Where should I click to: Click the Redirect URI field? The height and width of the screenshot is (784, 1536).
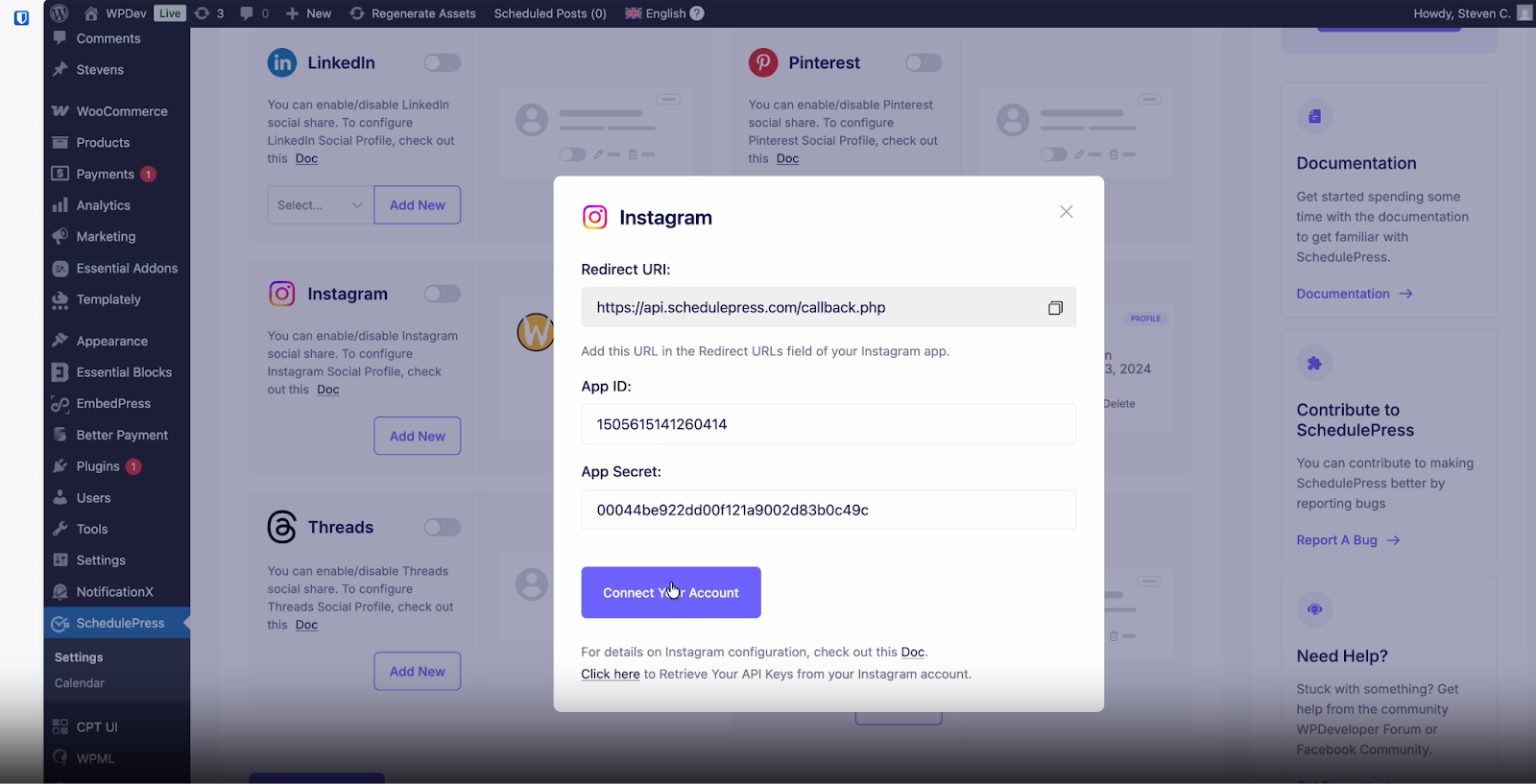point(828,307)
